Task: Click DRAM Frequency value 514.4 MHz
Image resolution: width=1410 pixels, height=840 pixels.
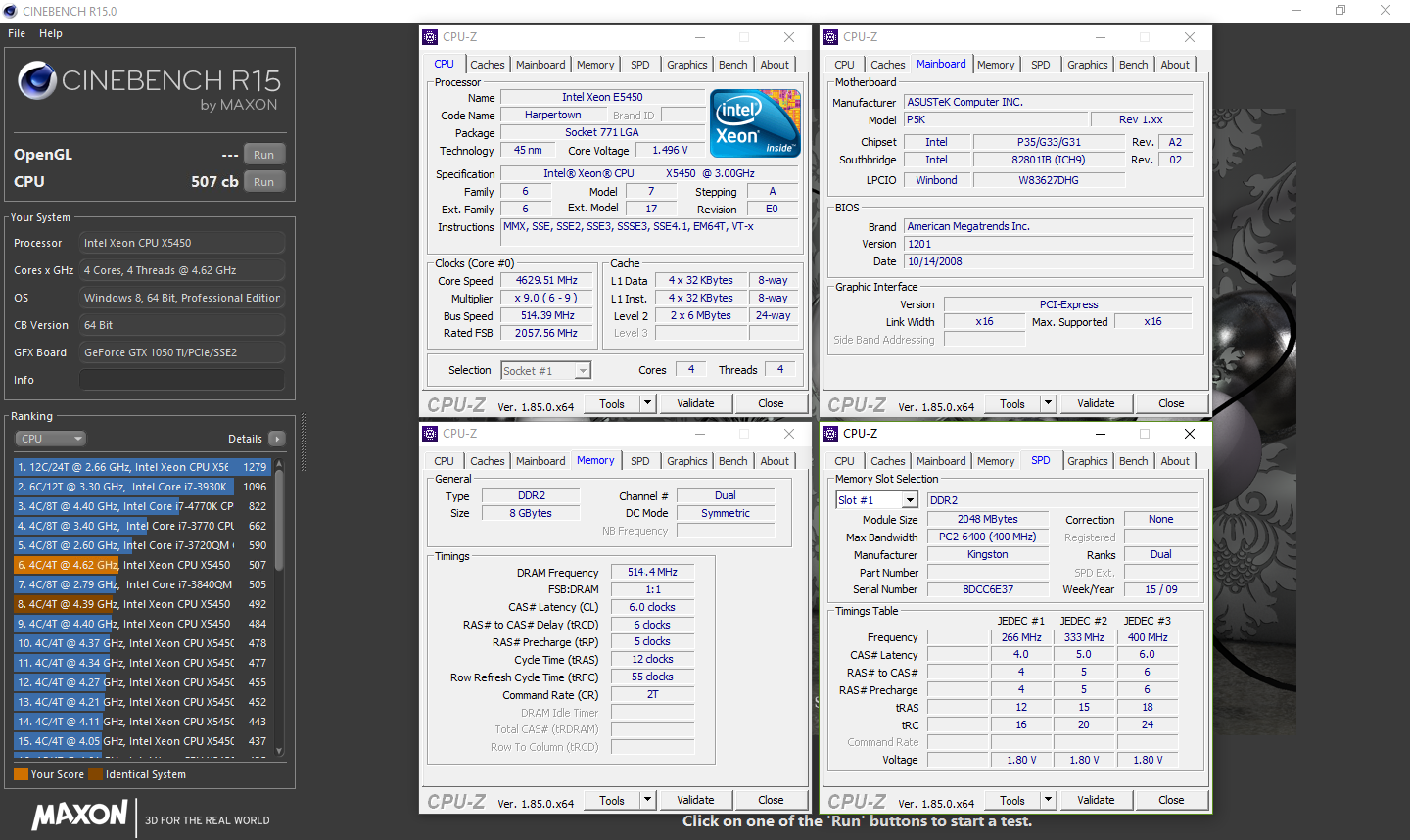Action: point(652,572)
